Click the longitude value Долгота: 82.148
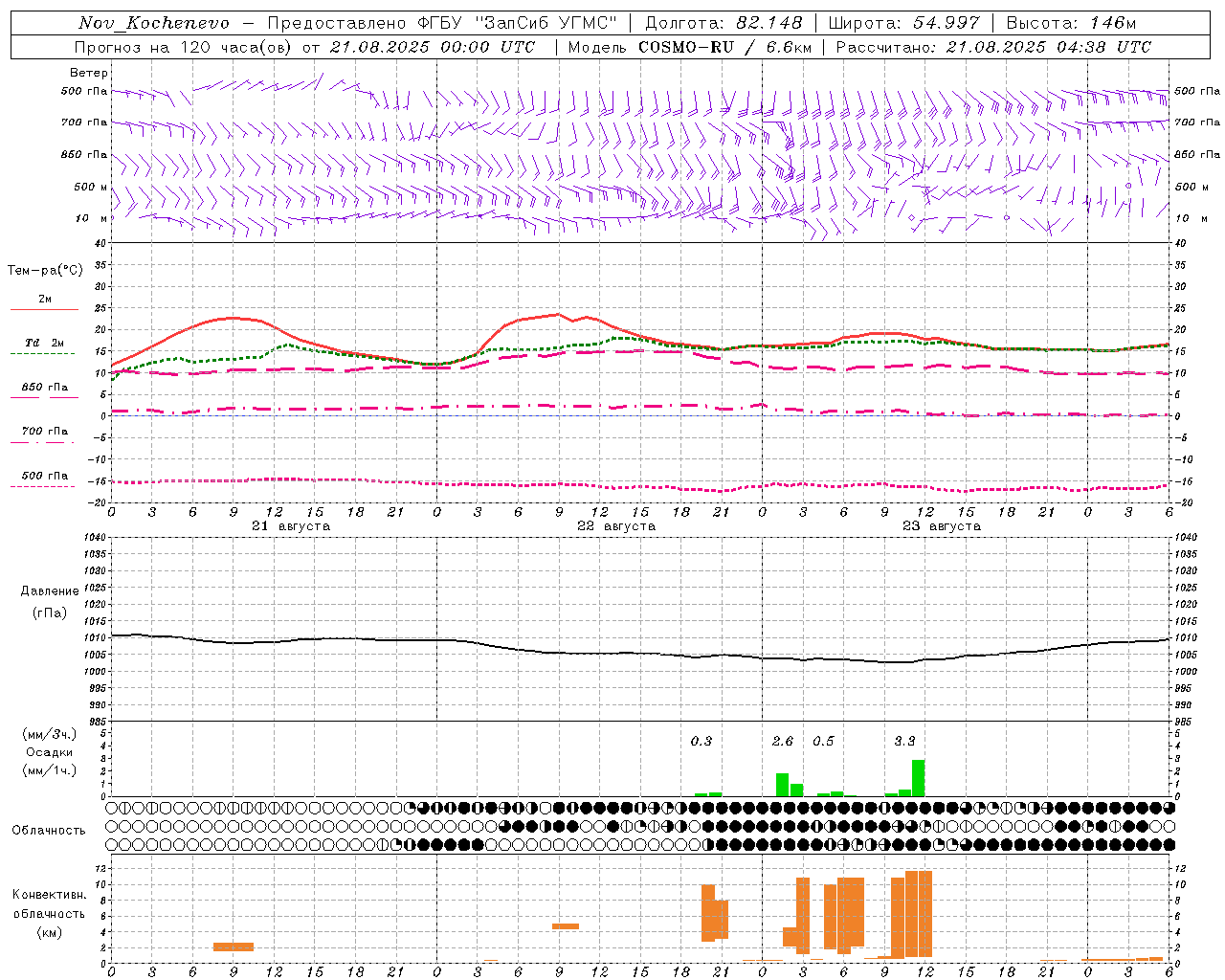This screenshot has width=1225, height=980. pos(724,23)
